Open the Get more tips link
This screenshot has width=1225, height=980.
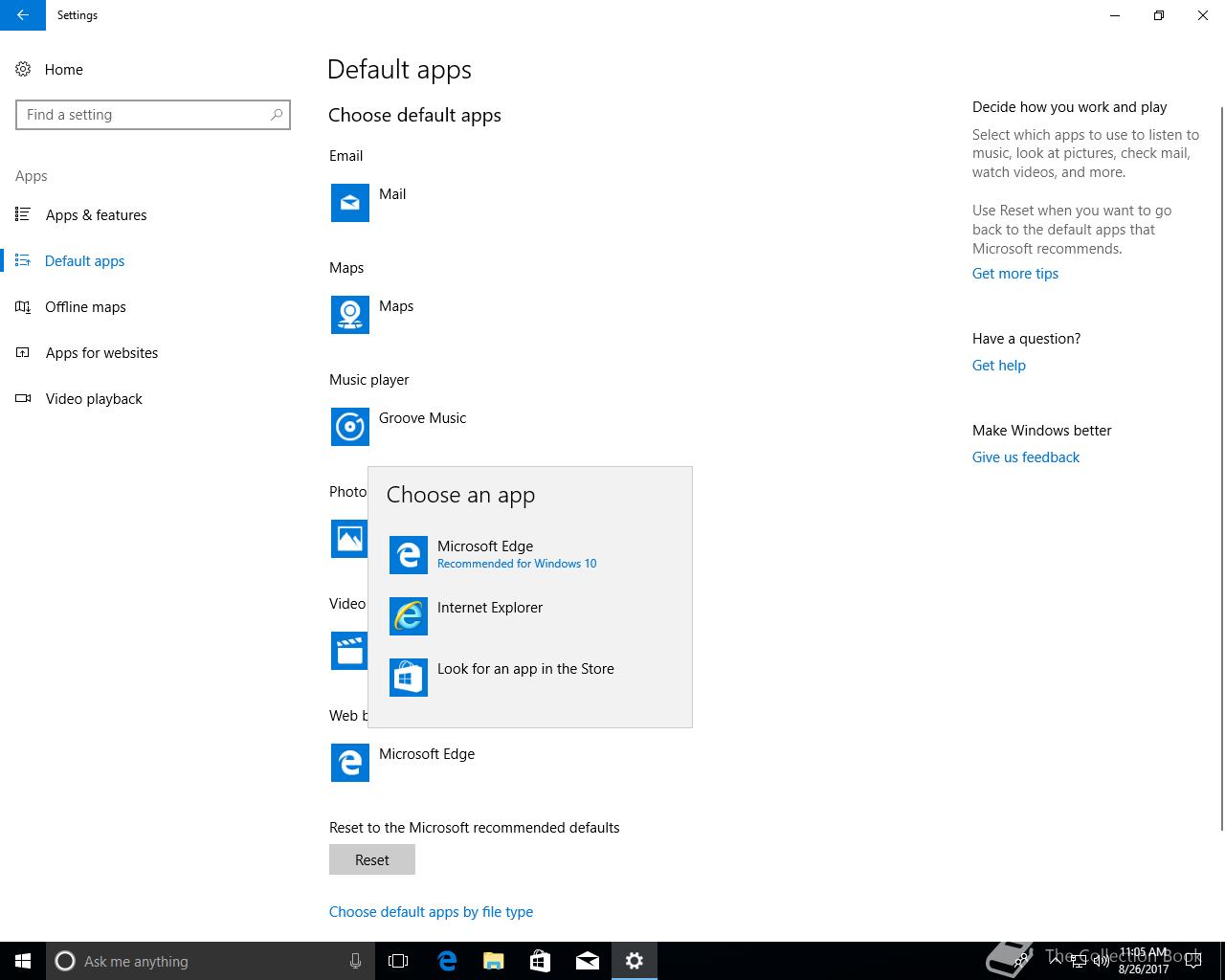pos(1015,274)
